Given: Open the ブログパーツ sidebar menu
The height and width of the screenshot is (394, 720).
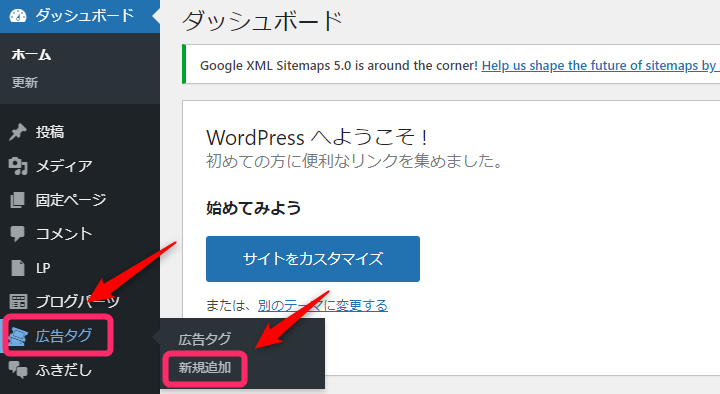Looking at the screenshot, I should [80, 302].
